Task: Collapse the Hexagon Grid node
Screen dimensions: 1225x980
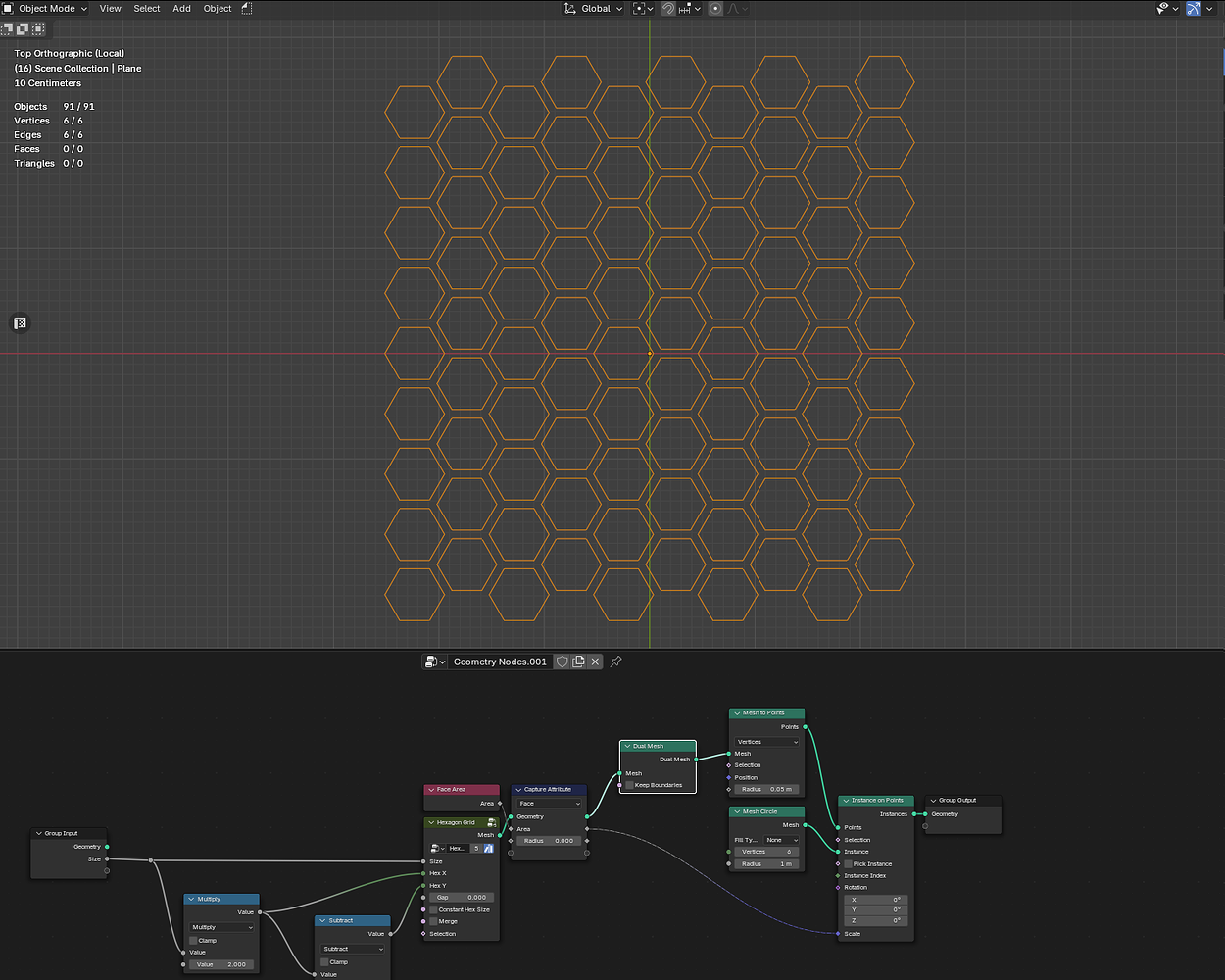Action: [431, 822]
